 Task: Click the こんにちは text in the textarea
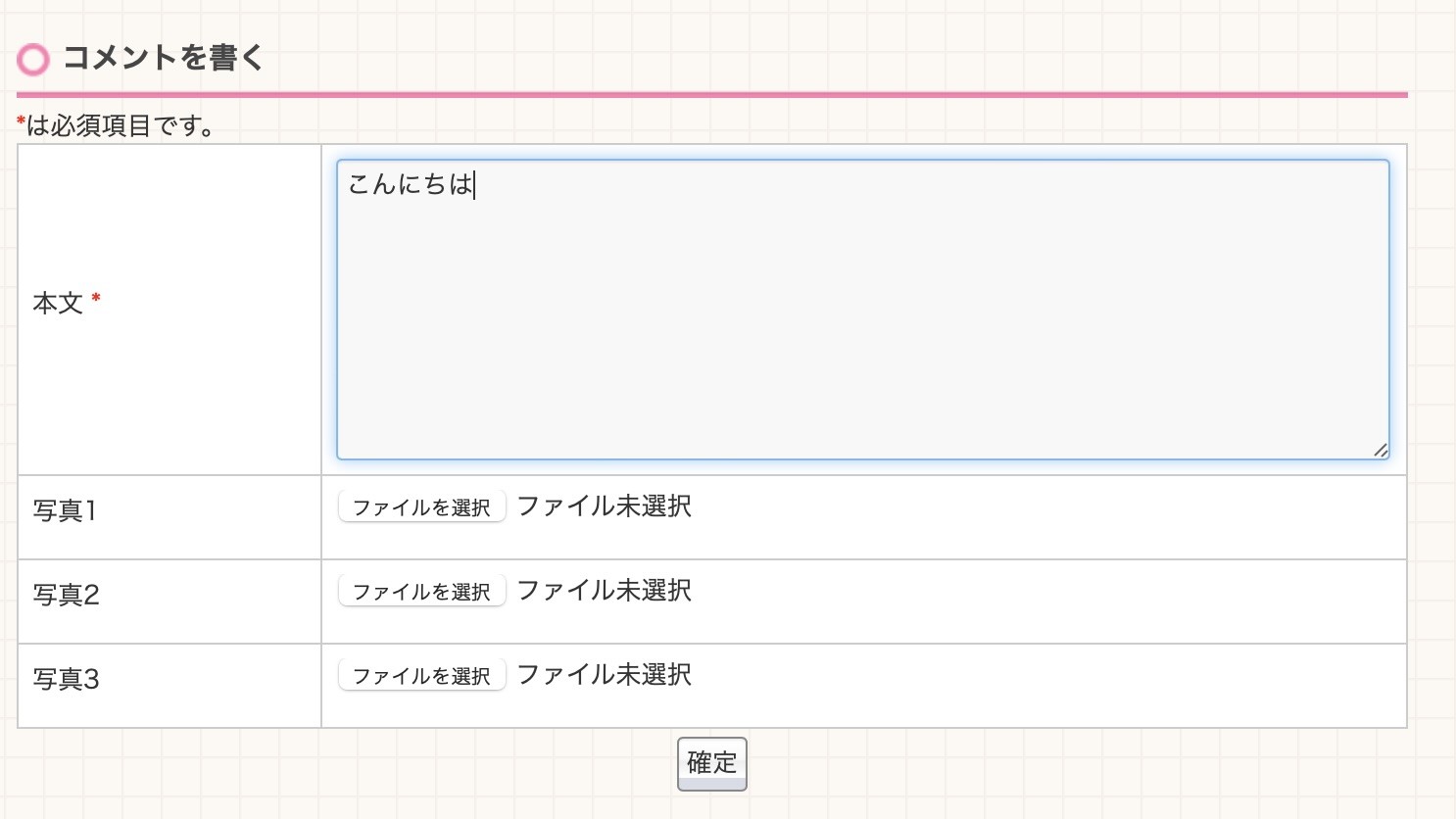[x=410, y=184]
